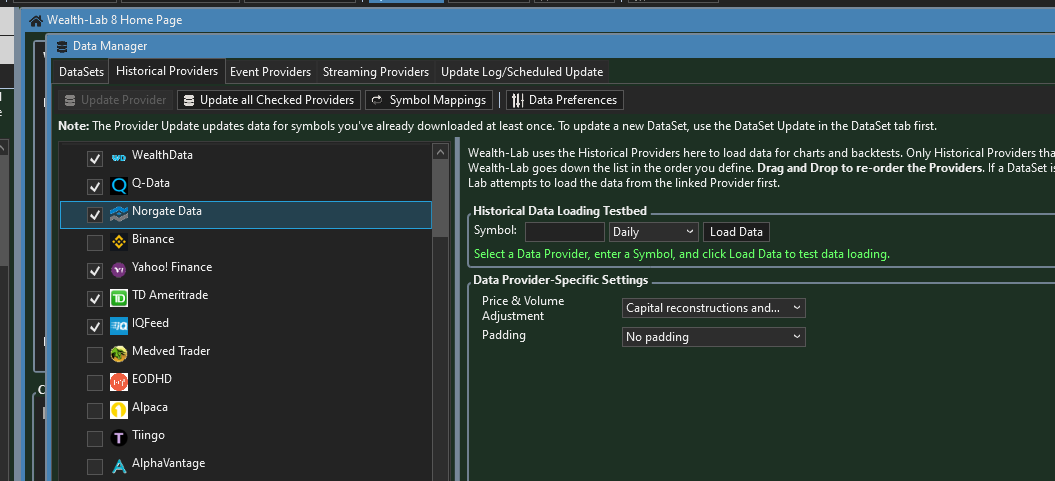Enable the AlphaVantage provider checkbox
Screen dimensions: 1055x481
95,467
